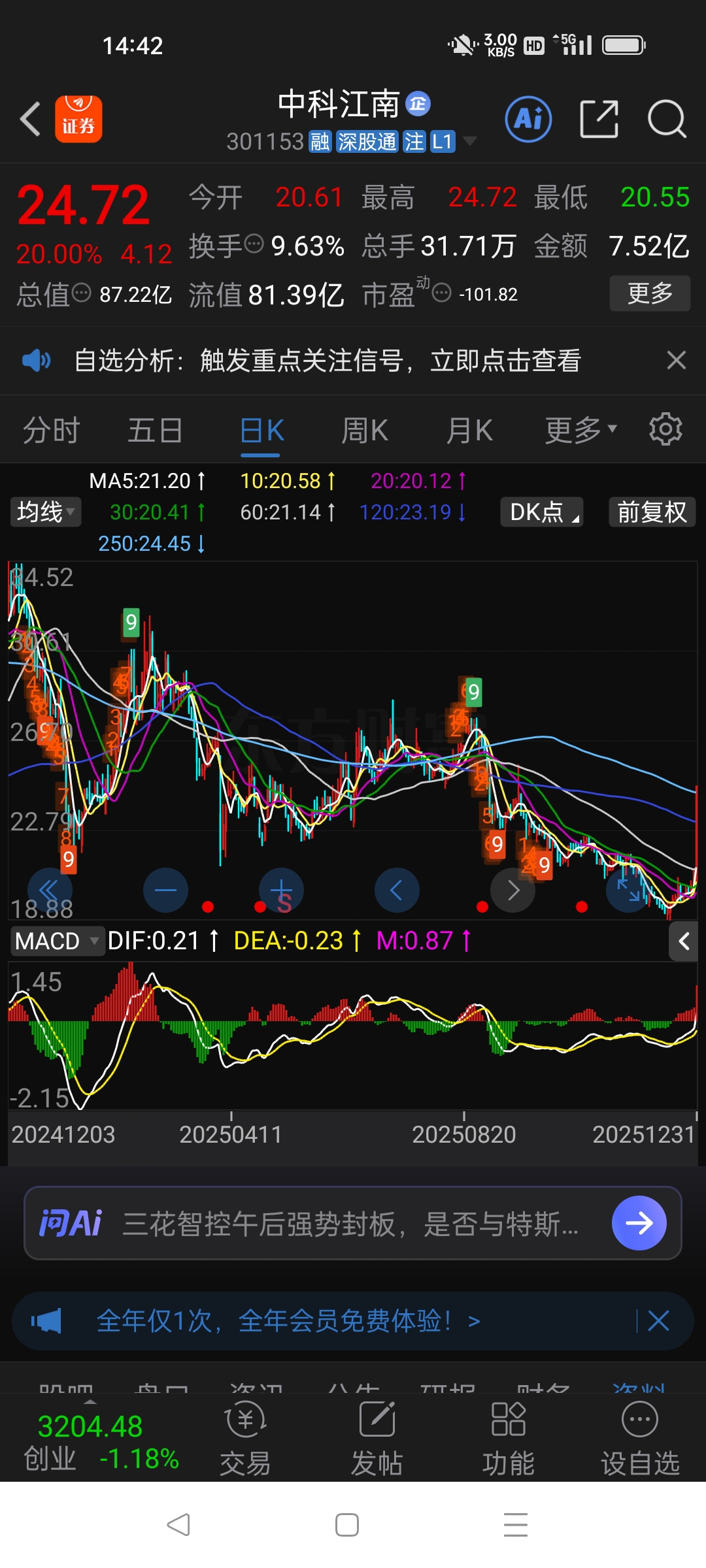This screenshot has height=1568, width=706.
Task: Tap the 20250411 date label
Action: 231,1134
